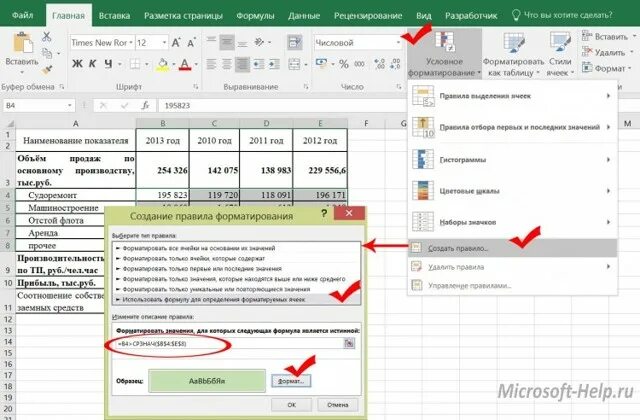Click the decrease font size icon
This screenshot has height=420, width=640.
[191, 42]
